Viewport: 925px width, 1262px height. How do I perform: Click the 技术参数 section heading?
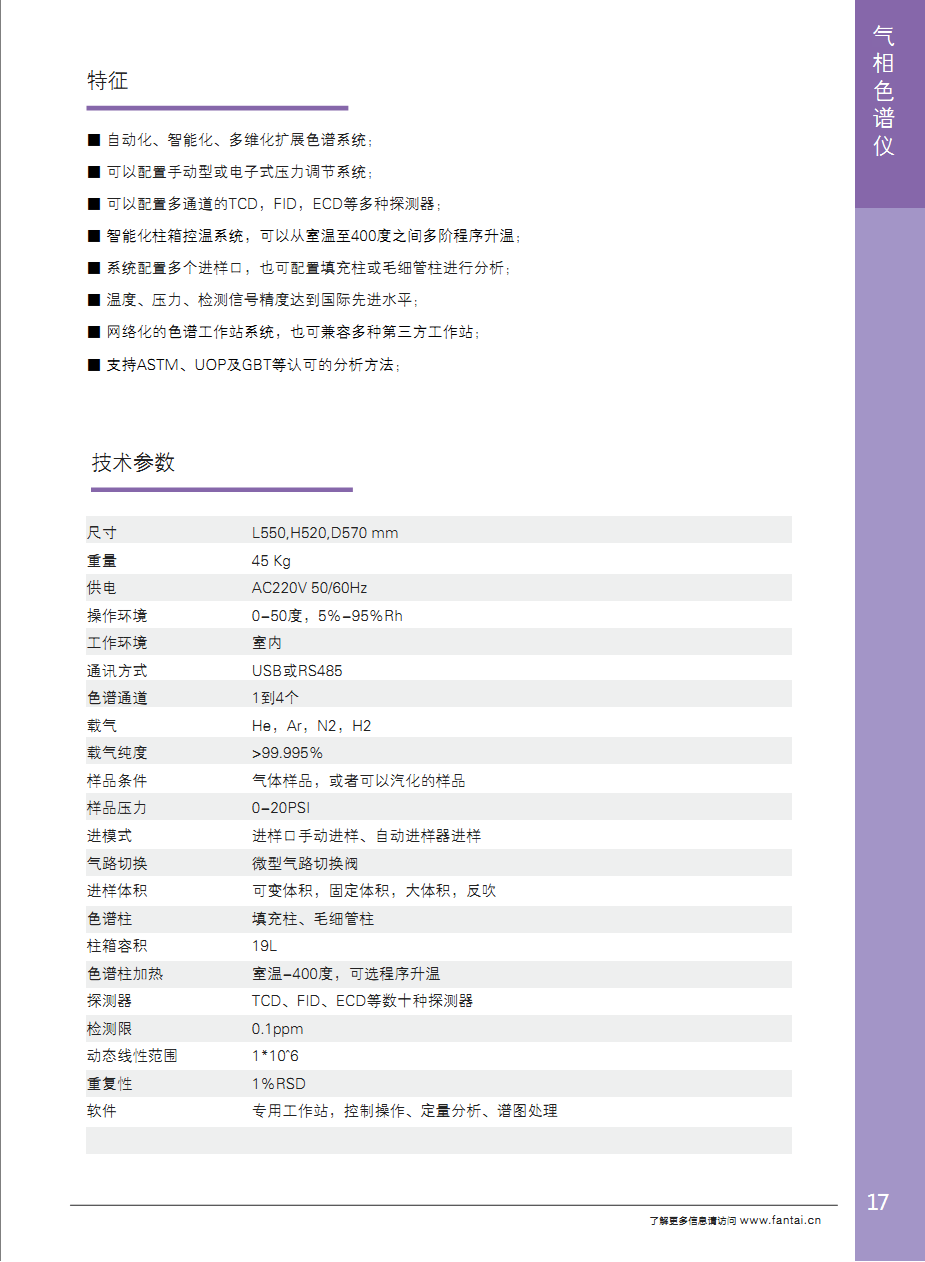pyautogui.click(x=134, y=462)
